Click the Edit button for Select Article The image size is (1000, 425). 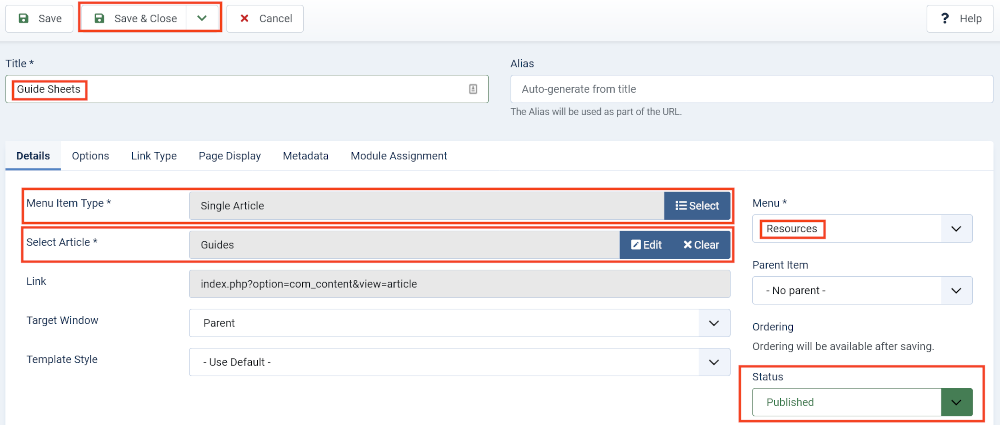coord(646,245)
